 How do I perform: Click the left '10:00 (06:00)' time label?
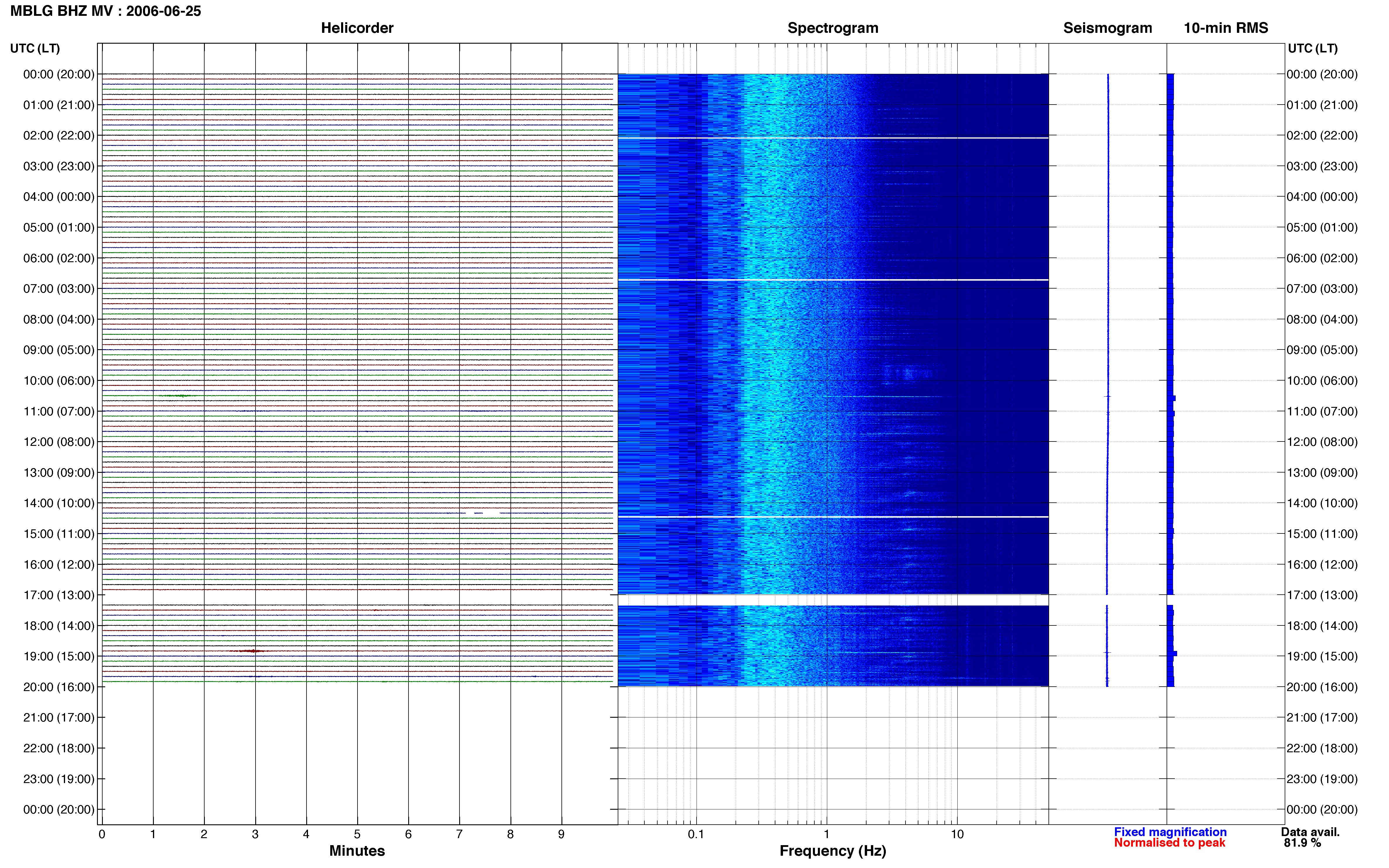[59, 381]
